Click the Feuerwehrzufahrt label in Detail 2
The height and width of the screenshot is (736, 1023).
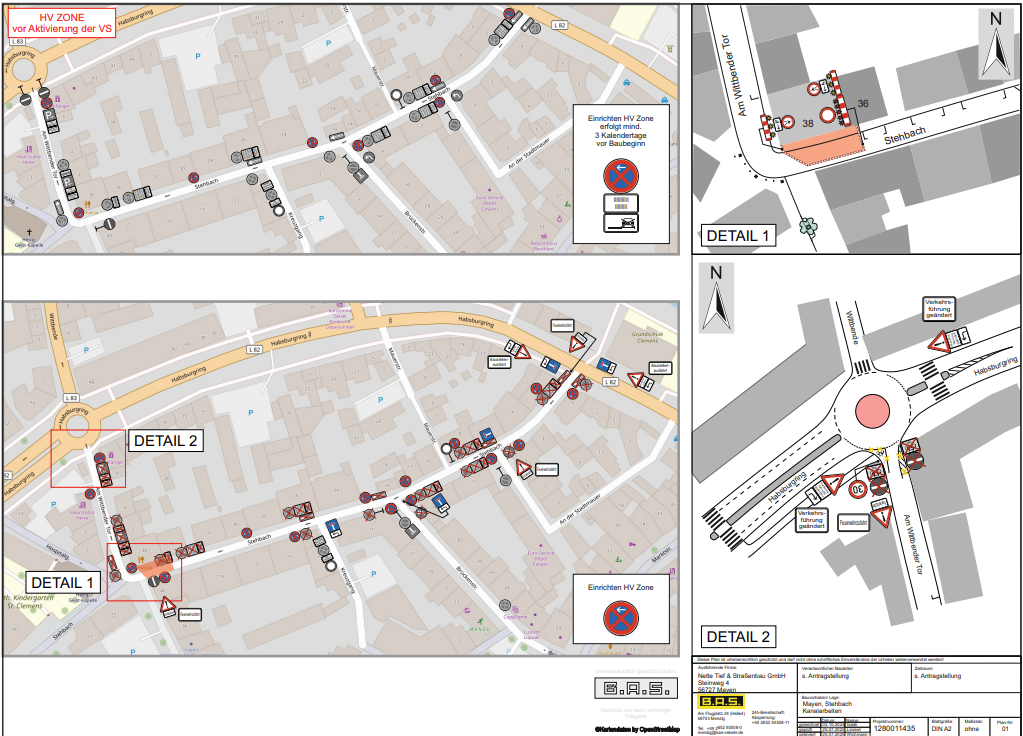[x=858, y=521]
